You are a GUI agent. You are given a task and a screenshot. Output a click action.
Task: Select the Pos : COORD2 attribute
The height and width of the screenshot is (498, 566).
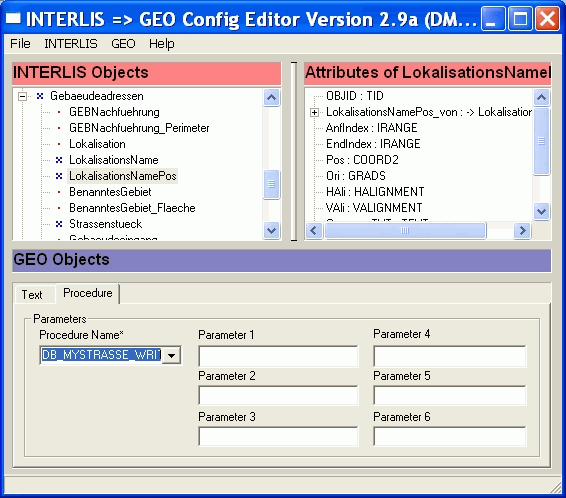(362, 160)
